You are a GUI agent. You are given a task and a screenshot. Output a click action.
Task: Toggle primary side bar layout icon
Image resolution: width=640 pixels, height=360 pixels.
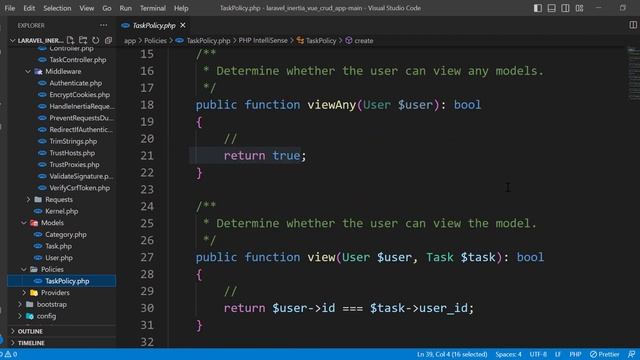point(538,8)
